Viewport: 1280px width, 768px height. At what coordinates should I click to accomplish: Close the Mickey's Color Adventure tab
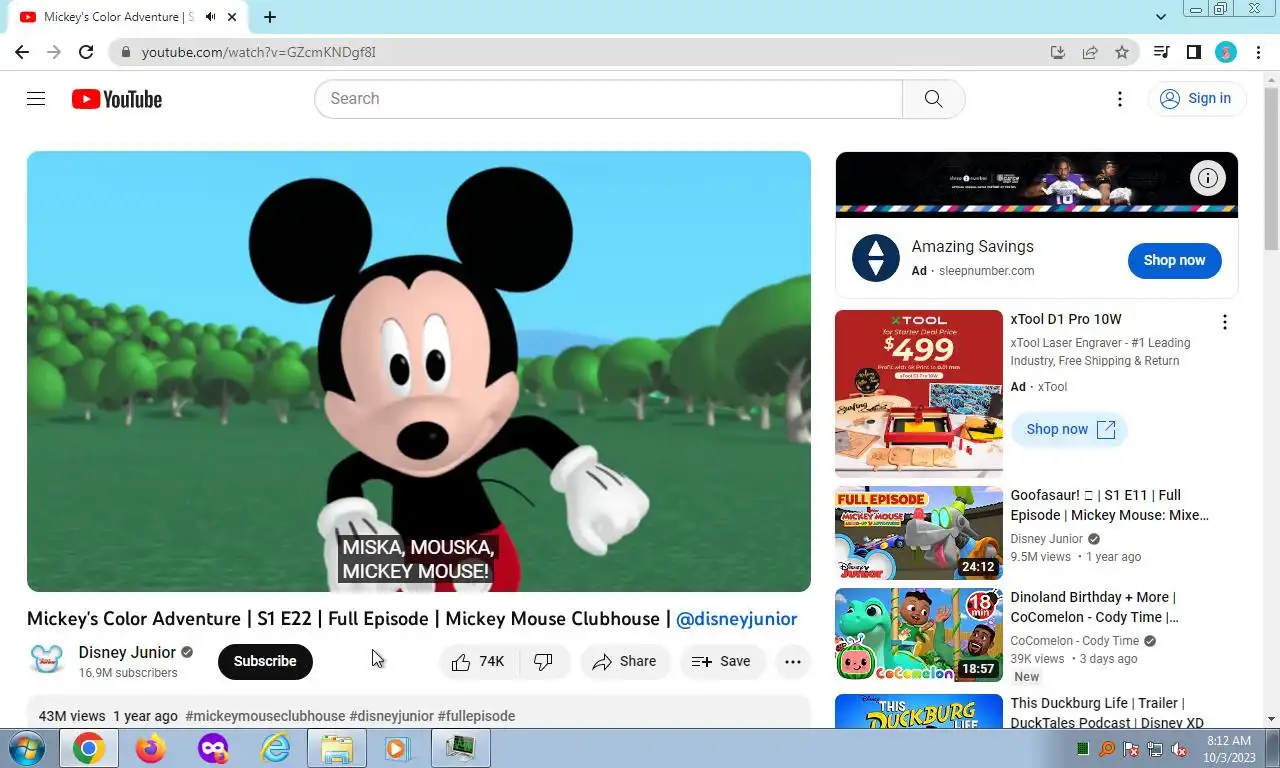tap(233, 17)
